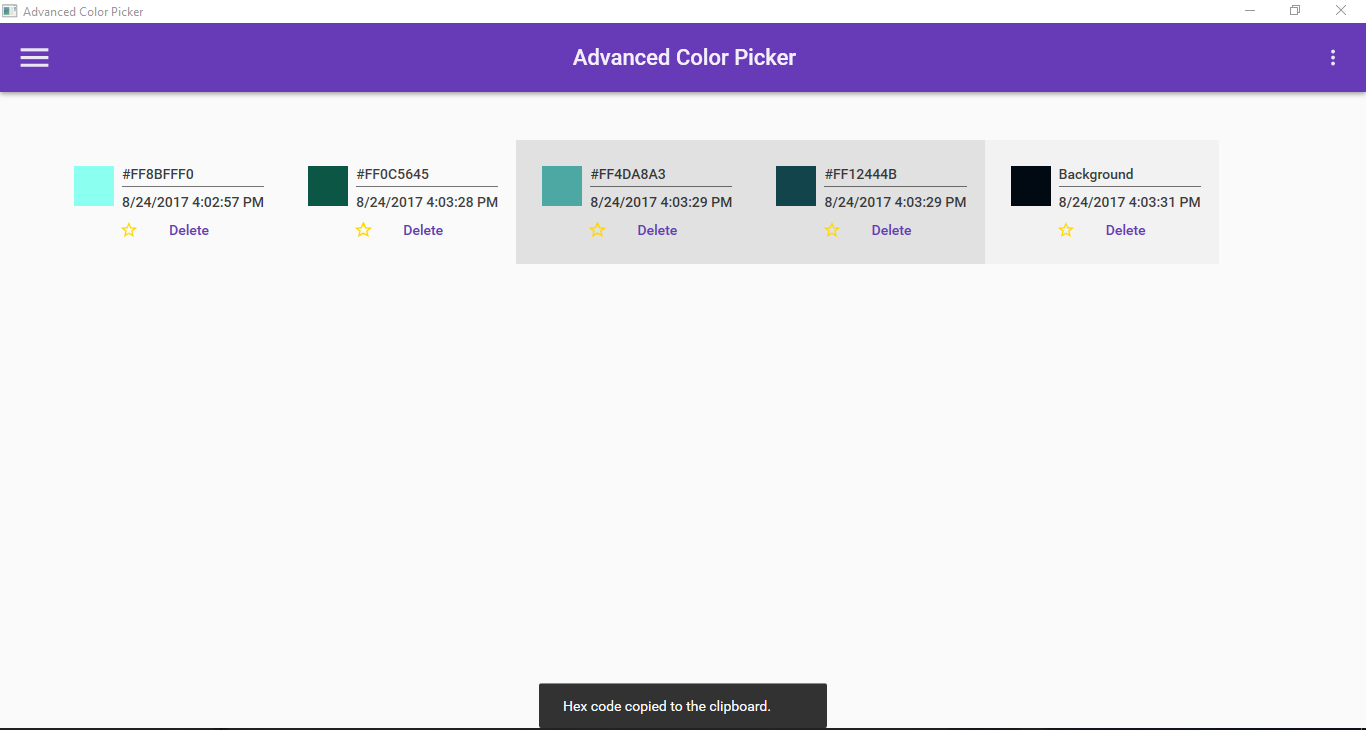Edit the Background name field
The image size is (1366, 730).
click(x=1129, y=174)
